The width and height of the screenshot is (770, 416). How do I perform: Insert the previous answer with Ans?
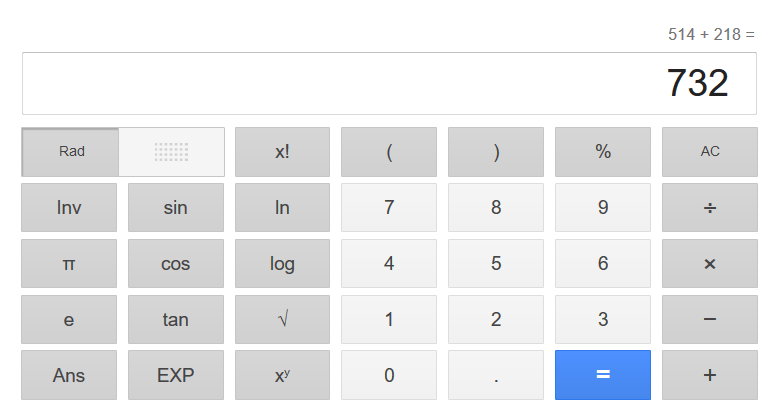point(69,376)
